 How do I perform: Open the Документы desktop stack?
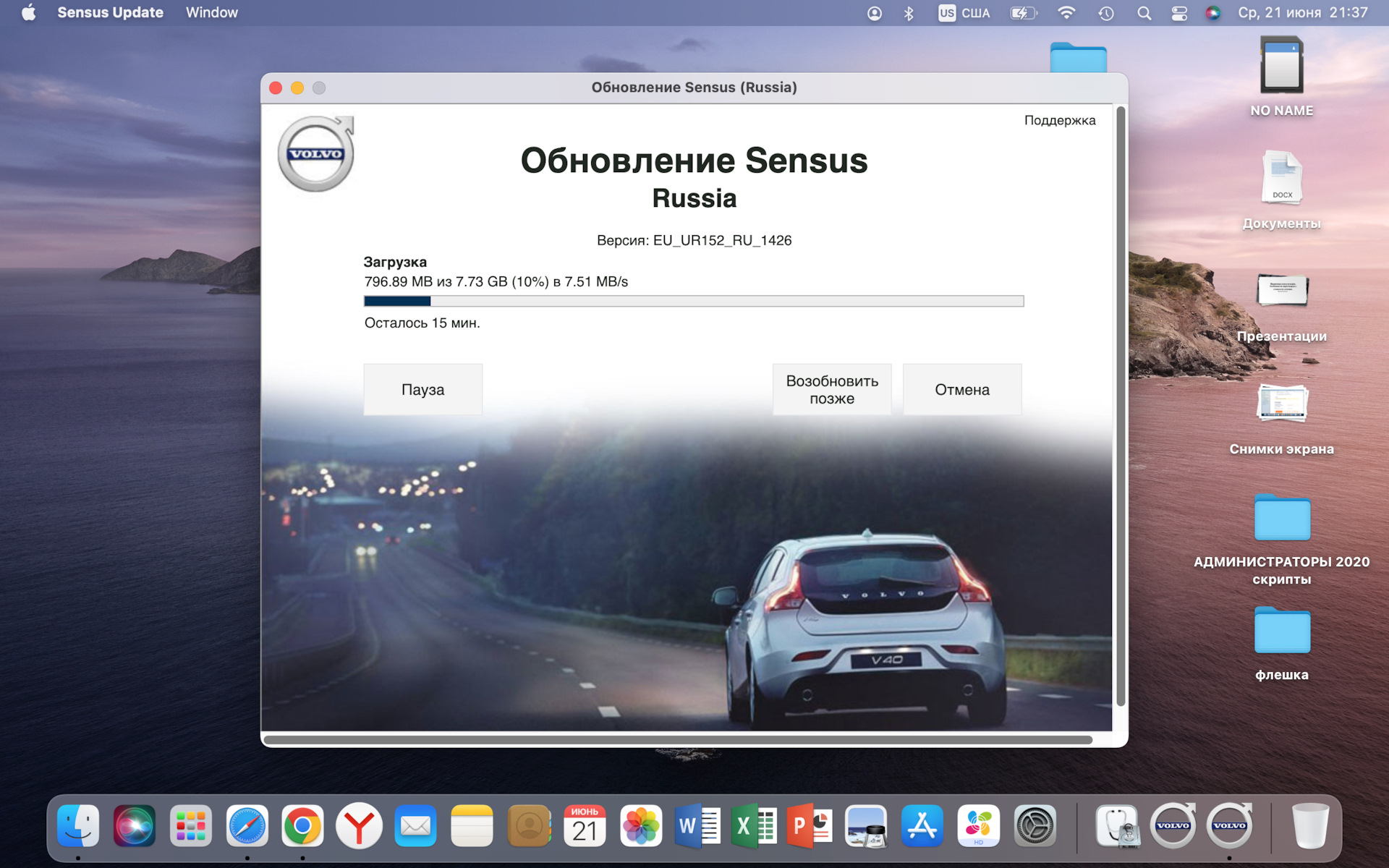click(x=1282, y=176)
